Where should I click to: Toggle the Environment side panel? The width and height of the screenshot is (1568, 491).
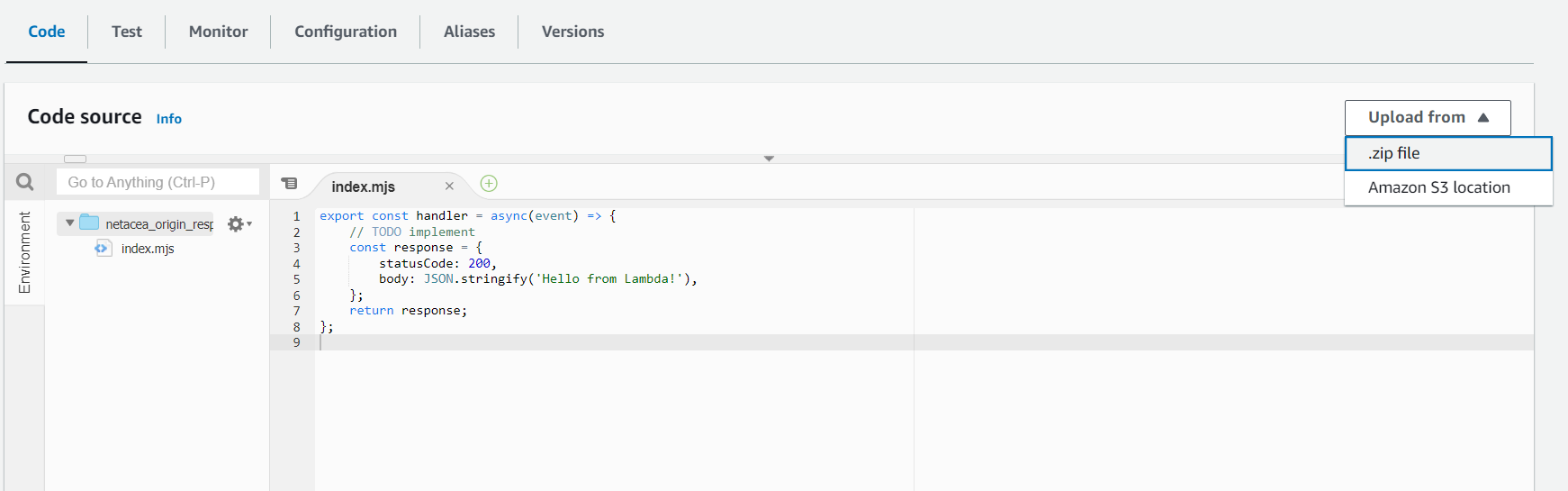[x=24, y=253]
